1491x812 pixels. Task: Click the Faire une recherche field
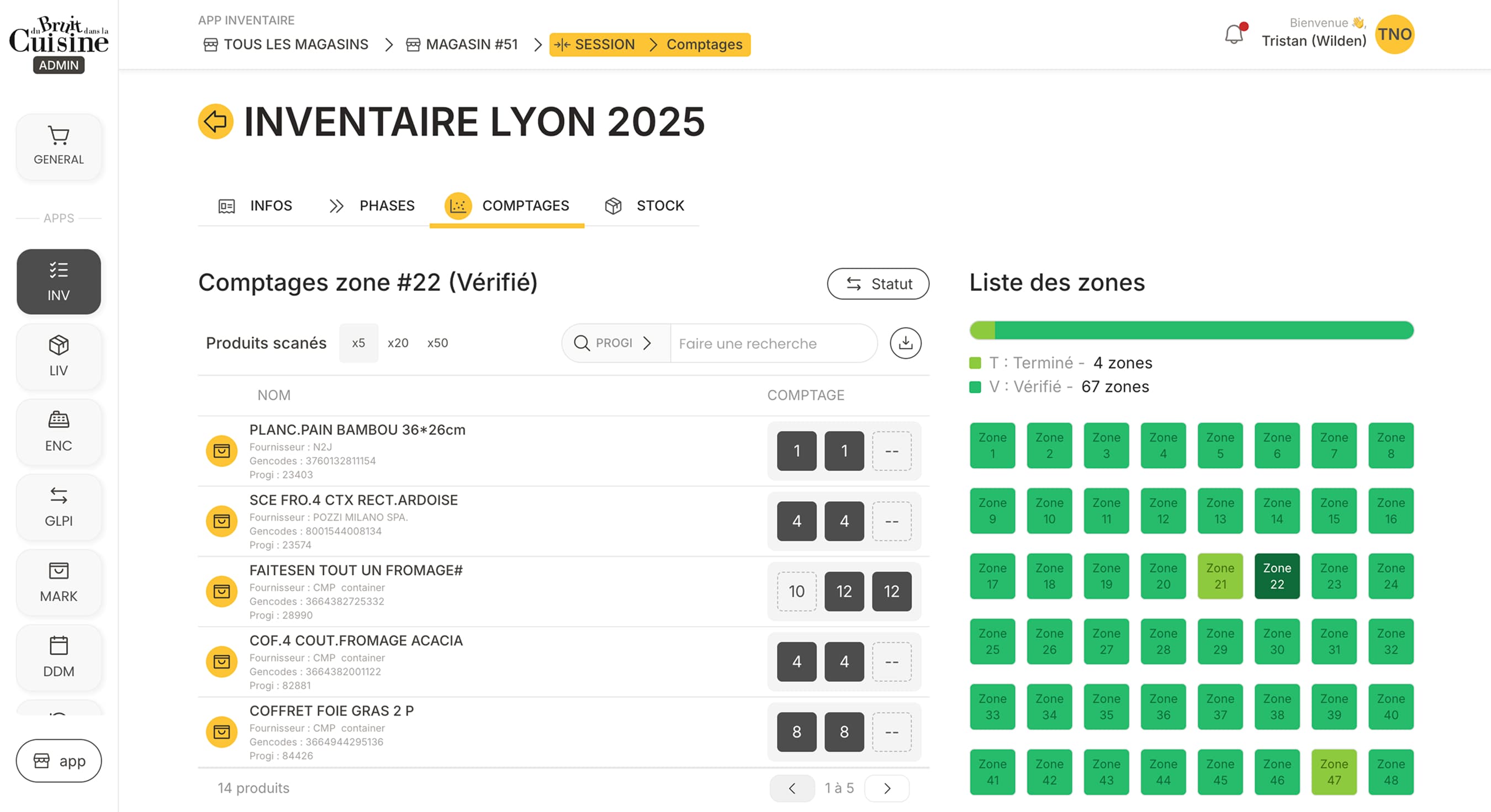[x=773, y=343]
